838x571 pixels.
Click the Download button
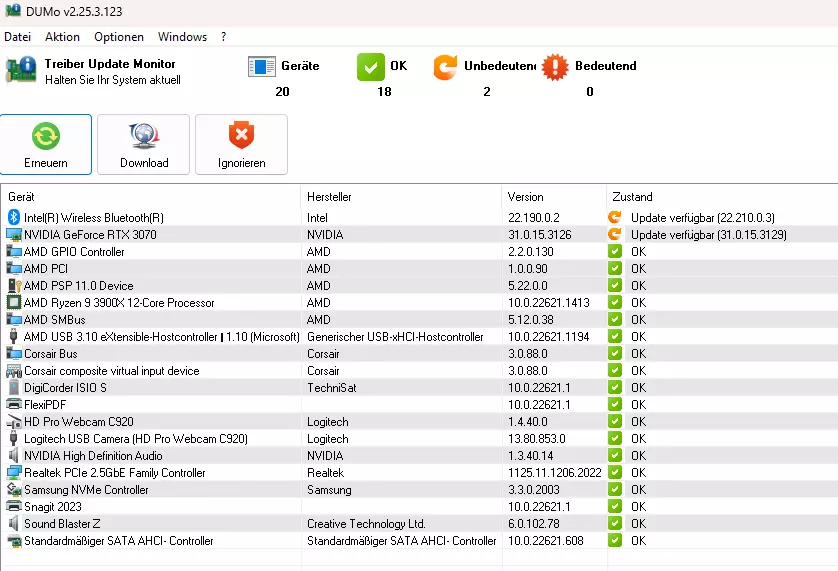[x=144, y=144]
